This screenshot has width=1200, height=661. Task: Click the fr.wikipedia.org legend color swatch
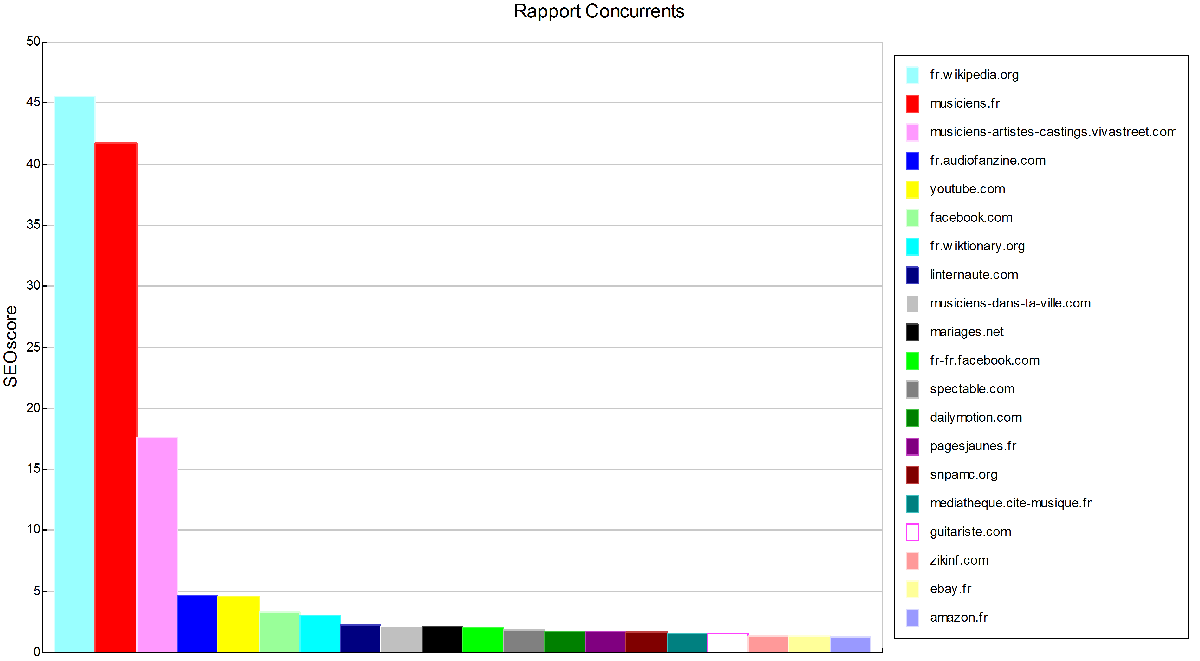pyautogui.click(x=912, y=75)
